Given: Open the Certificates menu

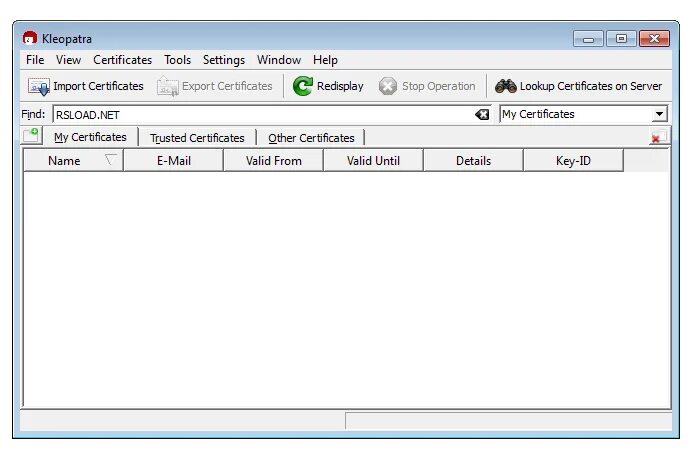Looking at the screenshot, I should (122, 60).
